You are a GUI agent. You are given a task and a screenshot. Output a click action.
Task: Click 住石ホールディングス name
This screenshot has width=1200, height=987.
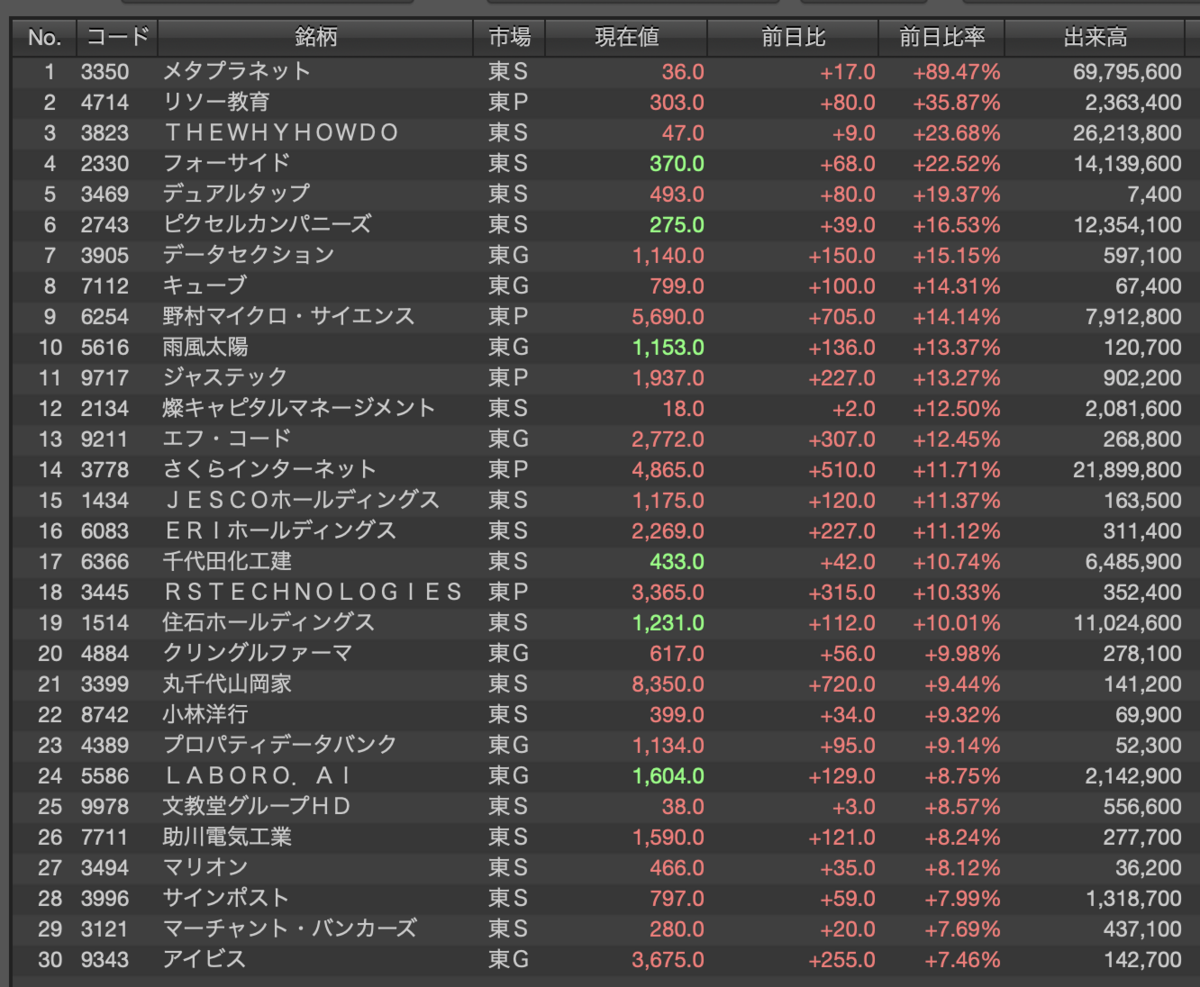[269, 622]
